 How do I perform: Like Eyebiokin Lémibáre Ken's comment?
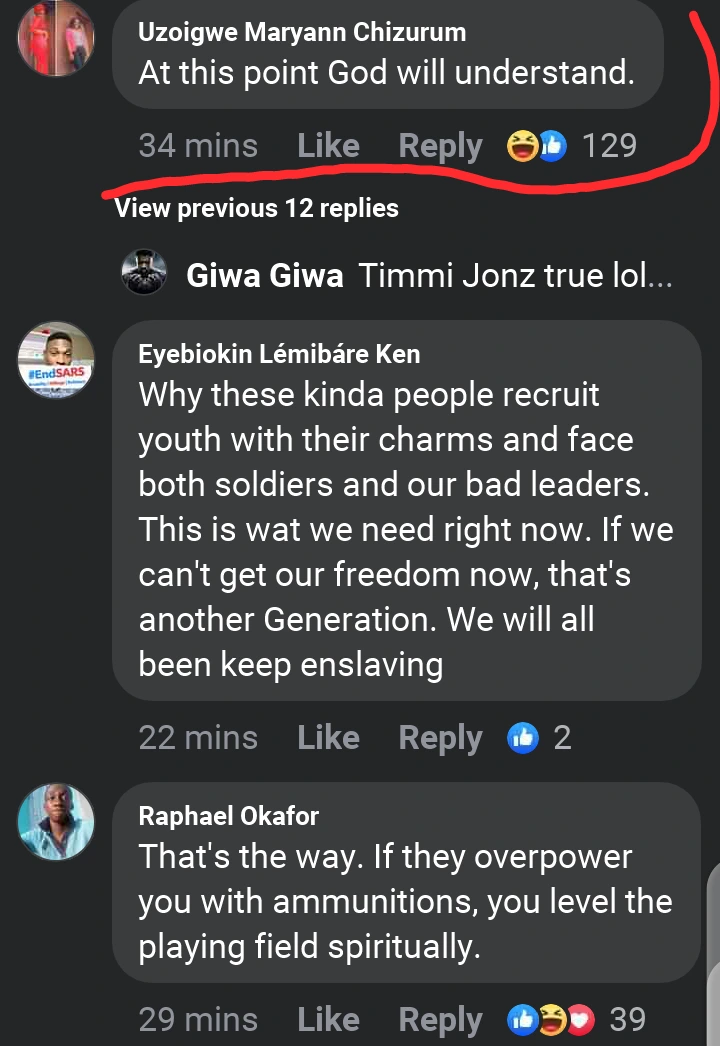[328, 738]
